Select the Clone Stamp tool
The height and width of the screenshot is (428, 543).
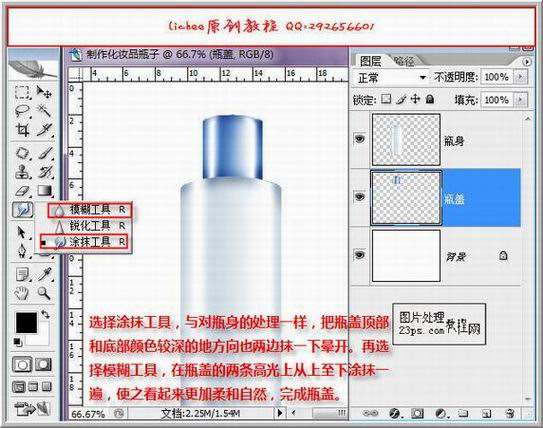(x=22, y=172)
